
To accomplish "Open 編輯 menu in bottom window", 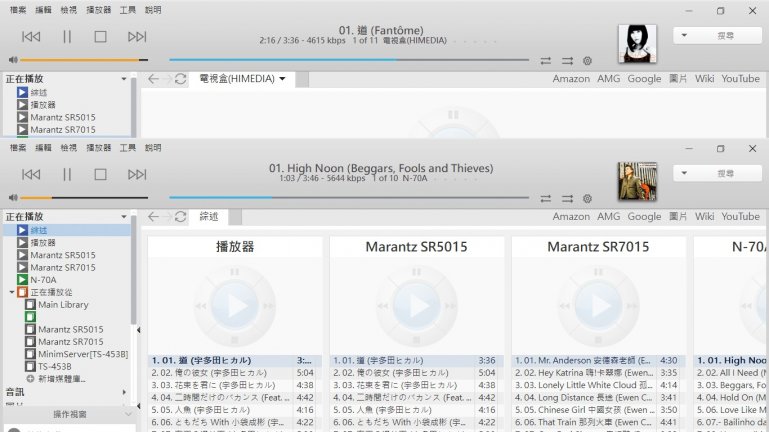I will coord(44,148).
